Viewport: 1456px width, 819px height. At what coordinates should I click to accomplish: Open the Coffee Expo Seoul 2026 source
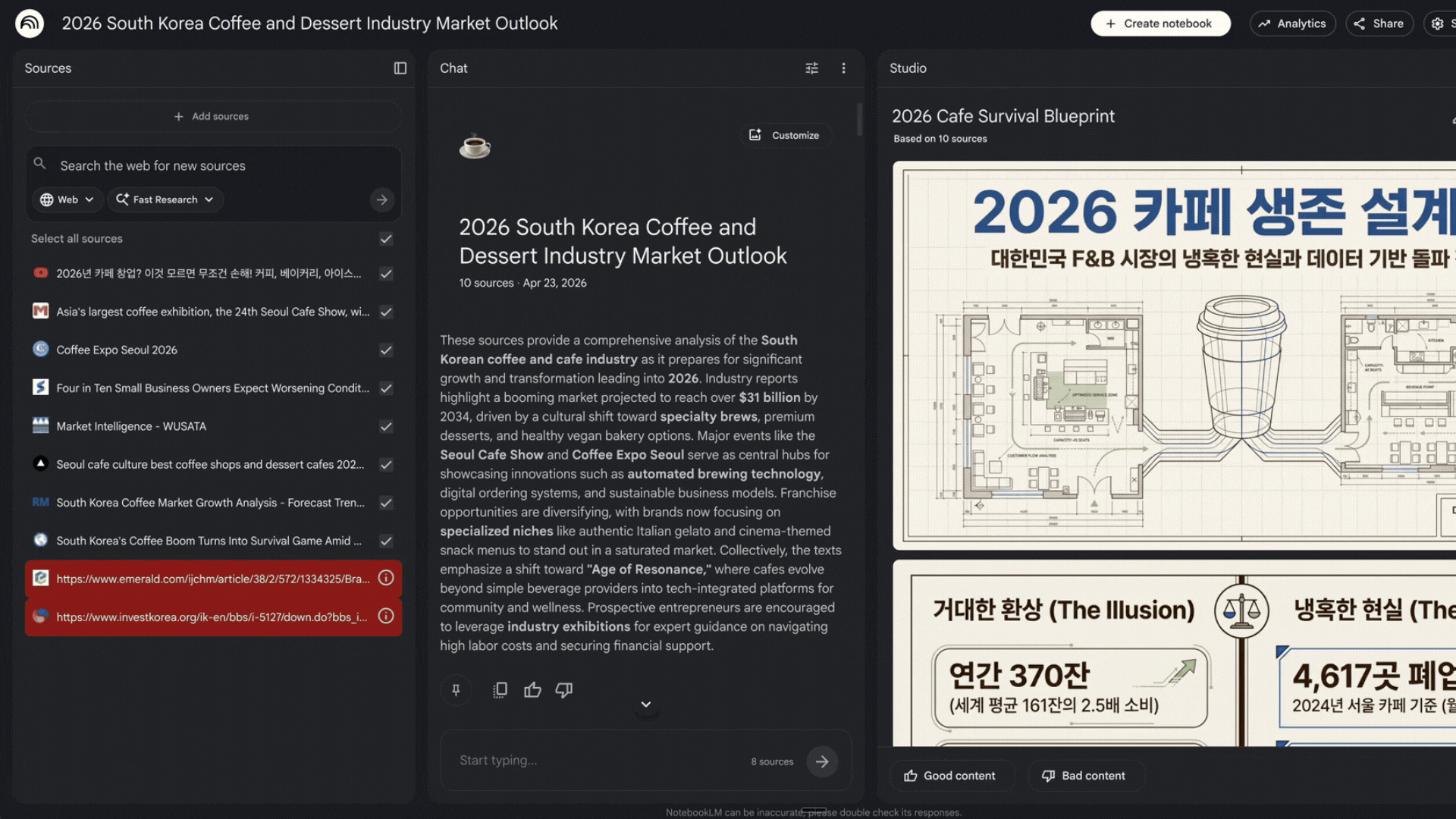coord(117,350)
